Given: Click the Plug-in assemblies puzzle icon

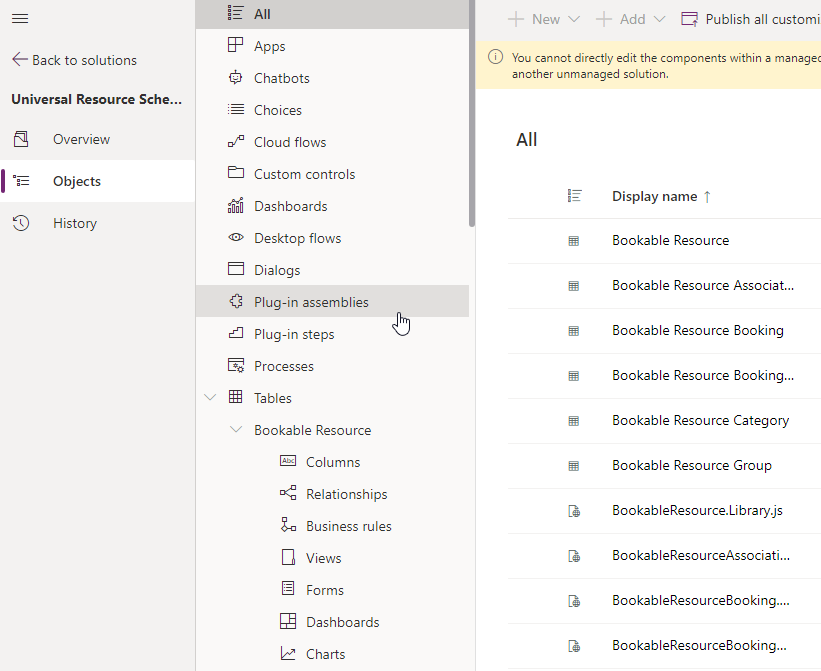Looking at the screenshot, I should pos(235,301).
